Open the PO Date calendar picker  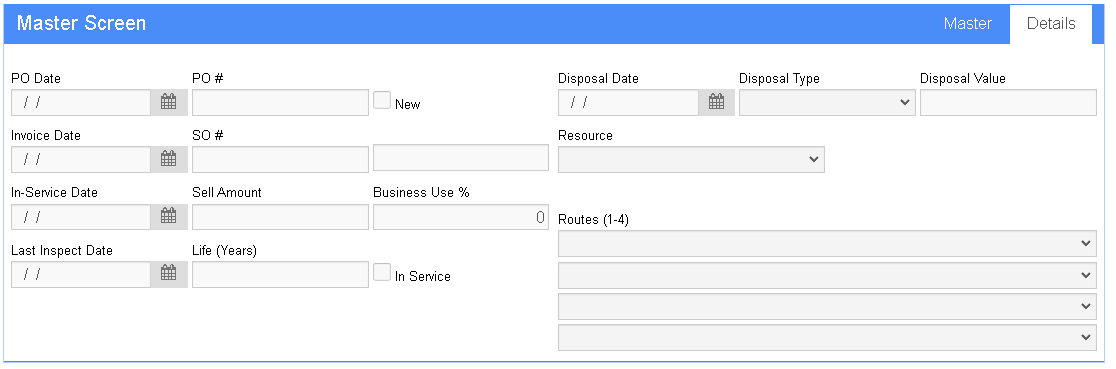coord(169,102)
